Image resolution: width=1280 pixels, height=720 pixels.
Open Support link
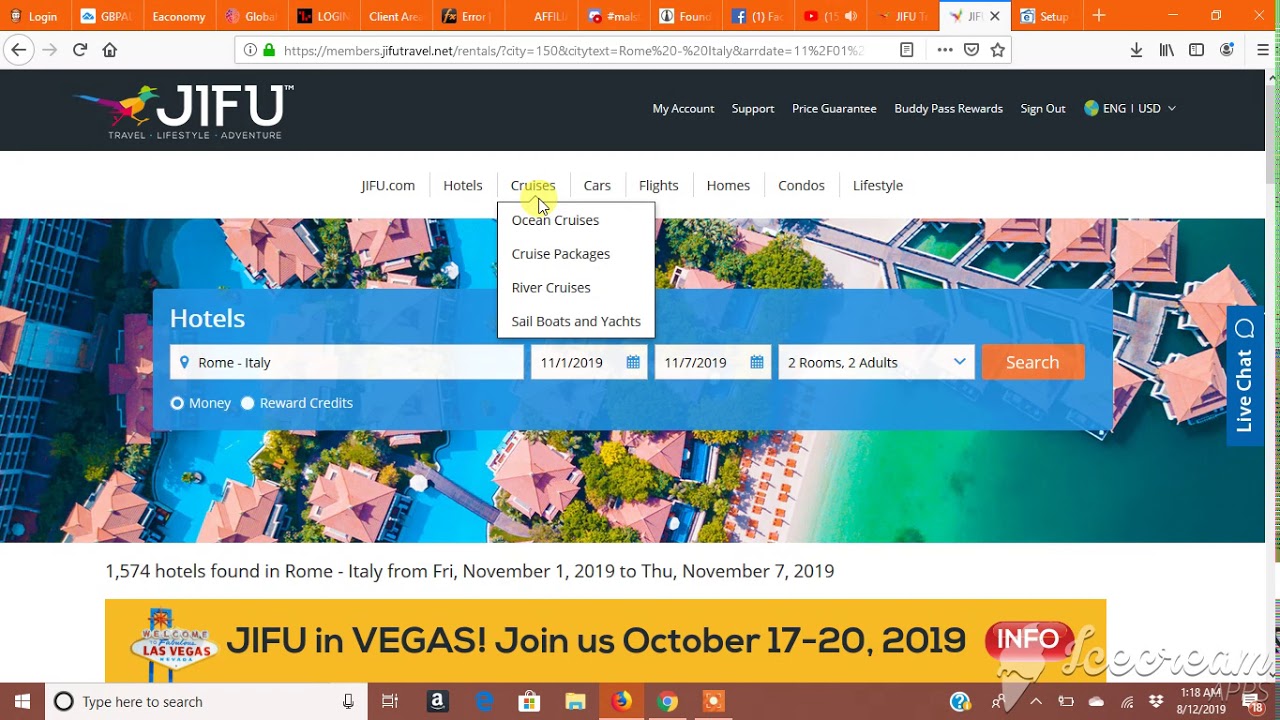(753, 108)
